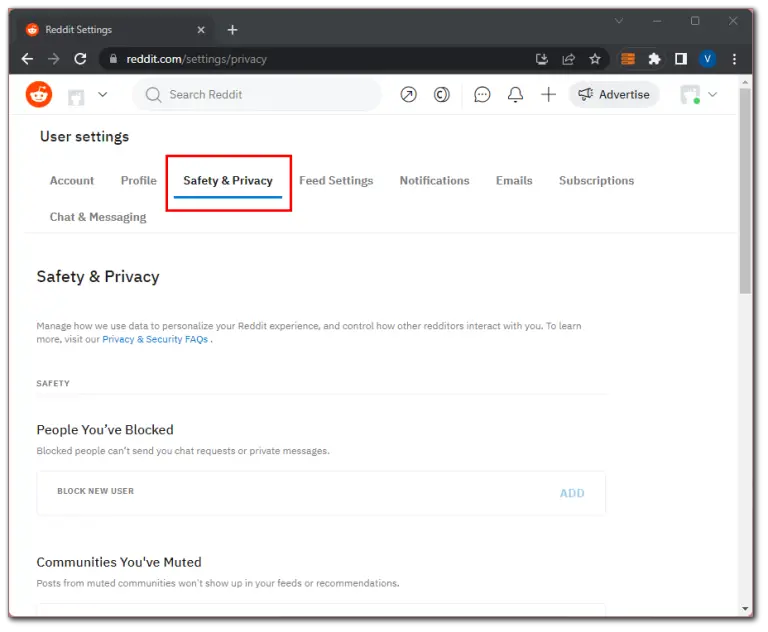This screenshot has height=632, width=768.
Task: Reload the page using the refresh icon
Action: (x=80, y=59)
